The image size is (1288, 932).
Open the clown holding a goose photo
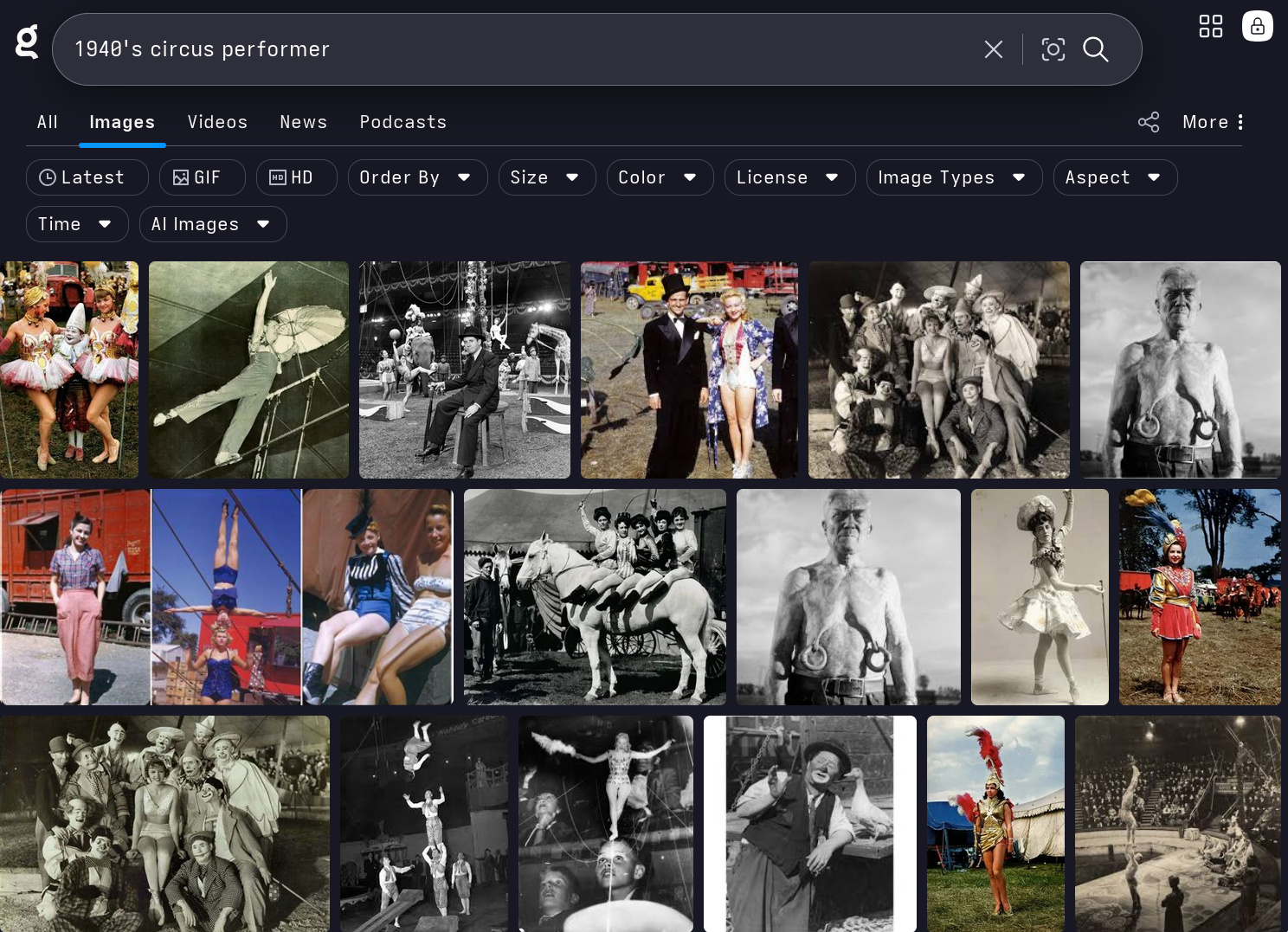click(810, 824)
